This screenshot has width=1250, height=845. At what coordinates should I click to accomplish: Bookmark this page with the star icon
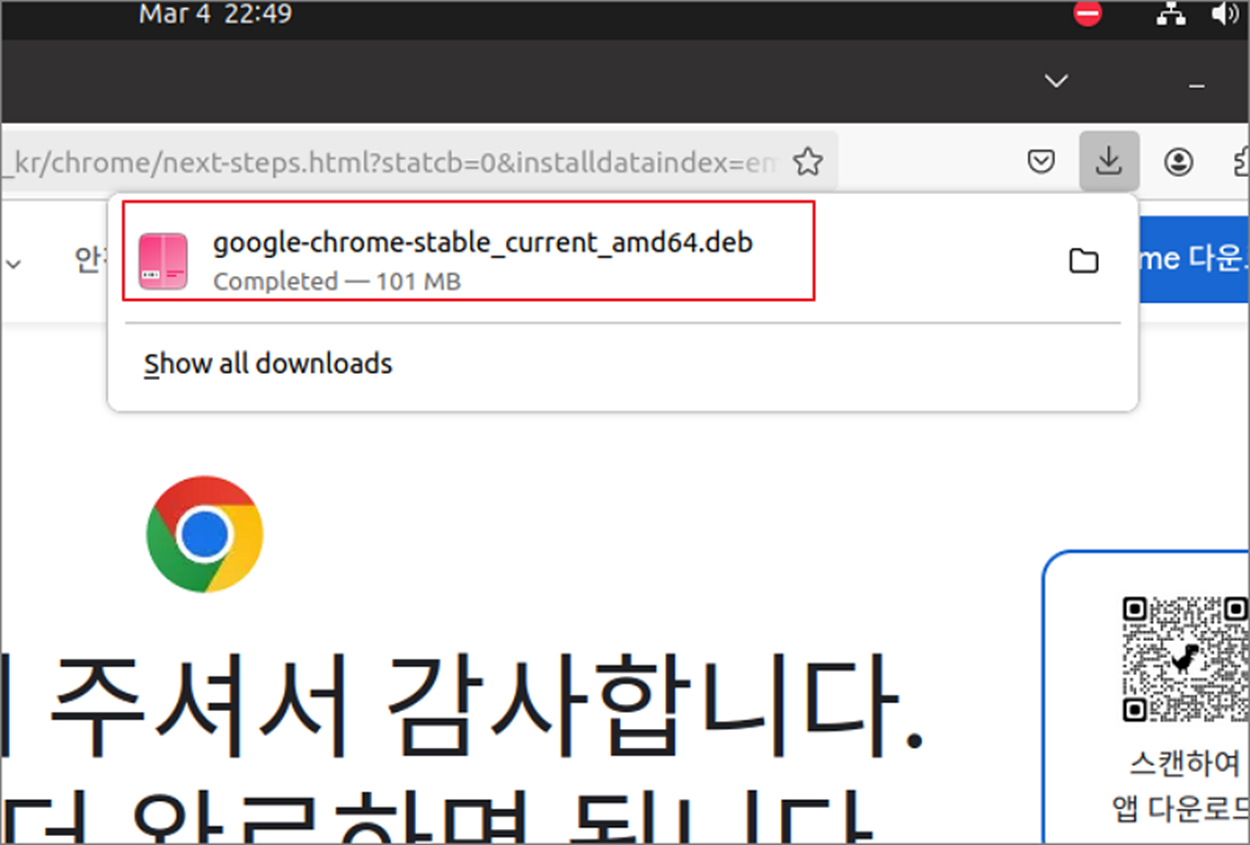(808, 162)
